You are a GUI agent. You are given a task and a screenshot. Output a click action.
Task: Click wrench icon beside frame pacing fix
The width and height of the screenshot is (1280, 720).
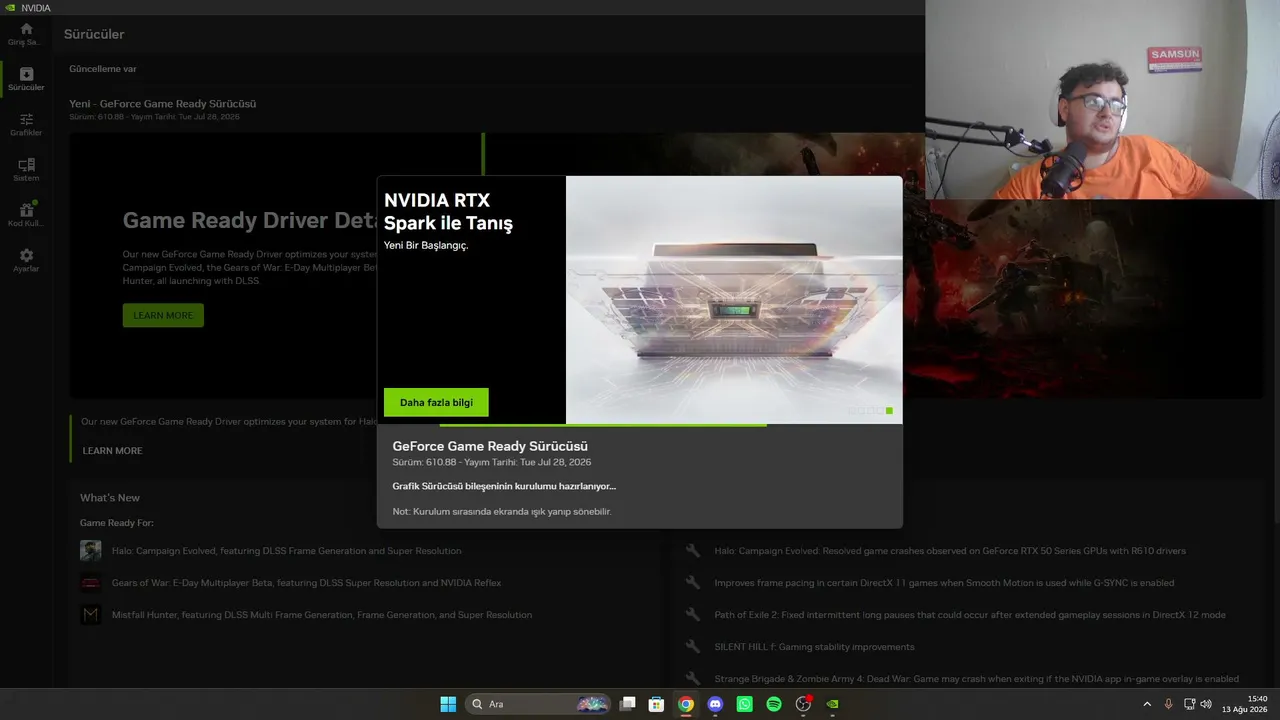[x=693, y=583]
